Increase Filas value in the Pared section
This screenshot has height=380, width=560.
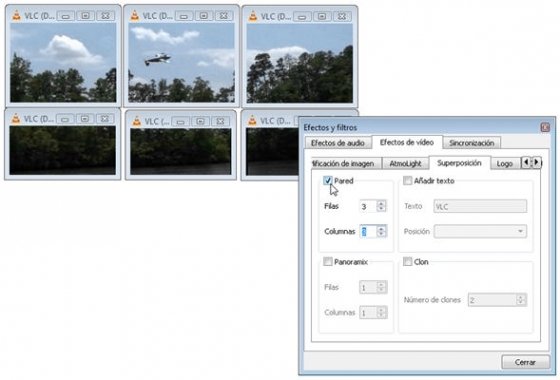(381, 203)
